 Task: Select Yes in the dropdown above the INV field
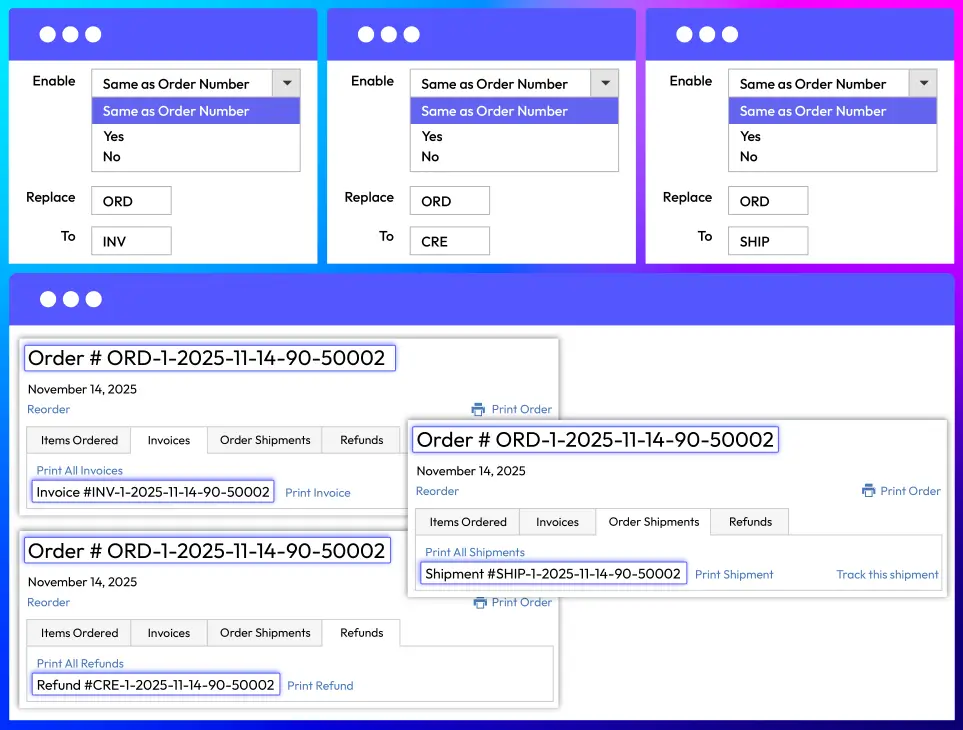[x=114, y=136]
